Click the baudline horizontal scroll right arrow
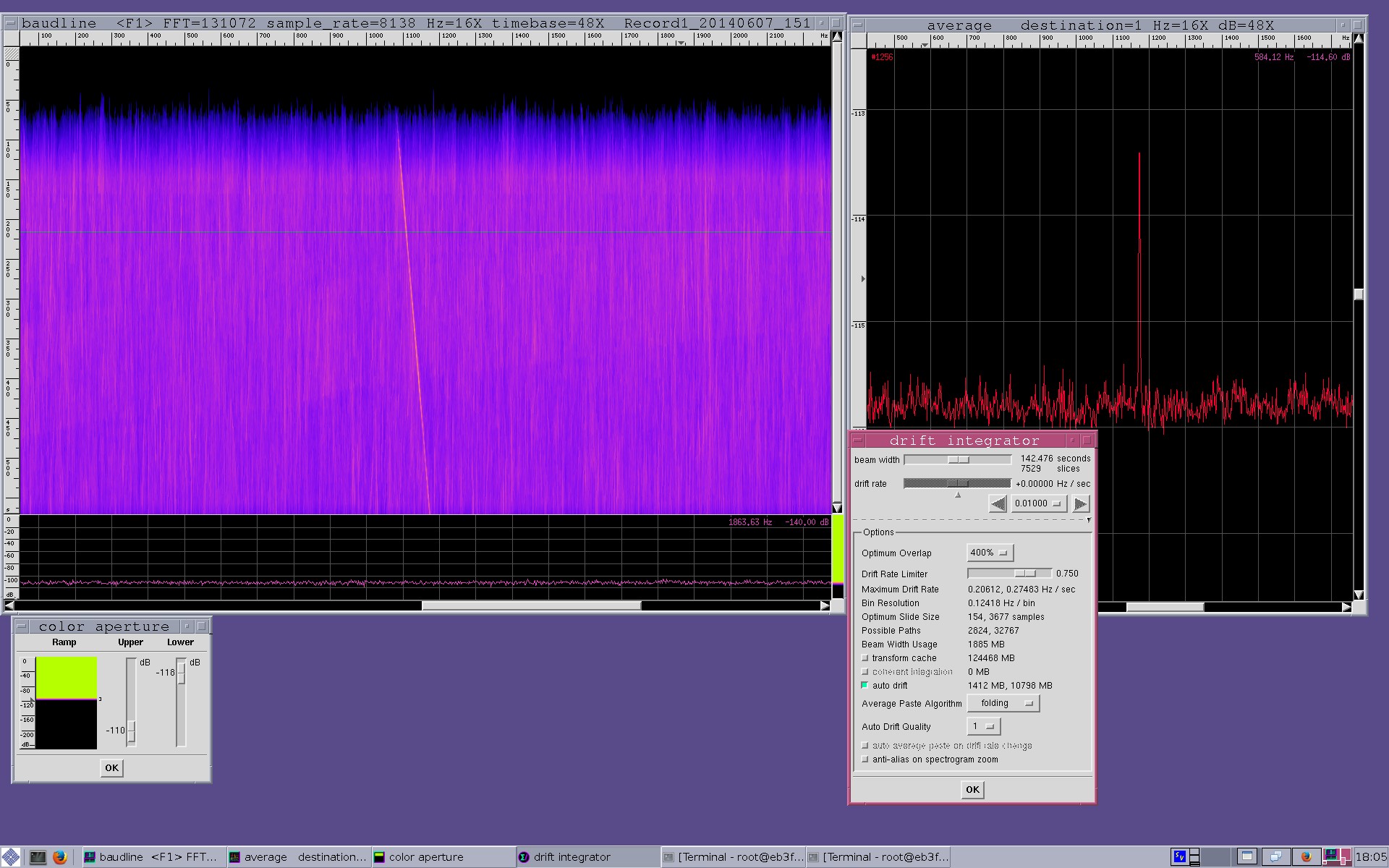Viewport: 1389px width, 868px height. point(825,606)
